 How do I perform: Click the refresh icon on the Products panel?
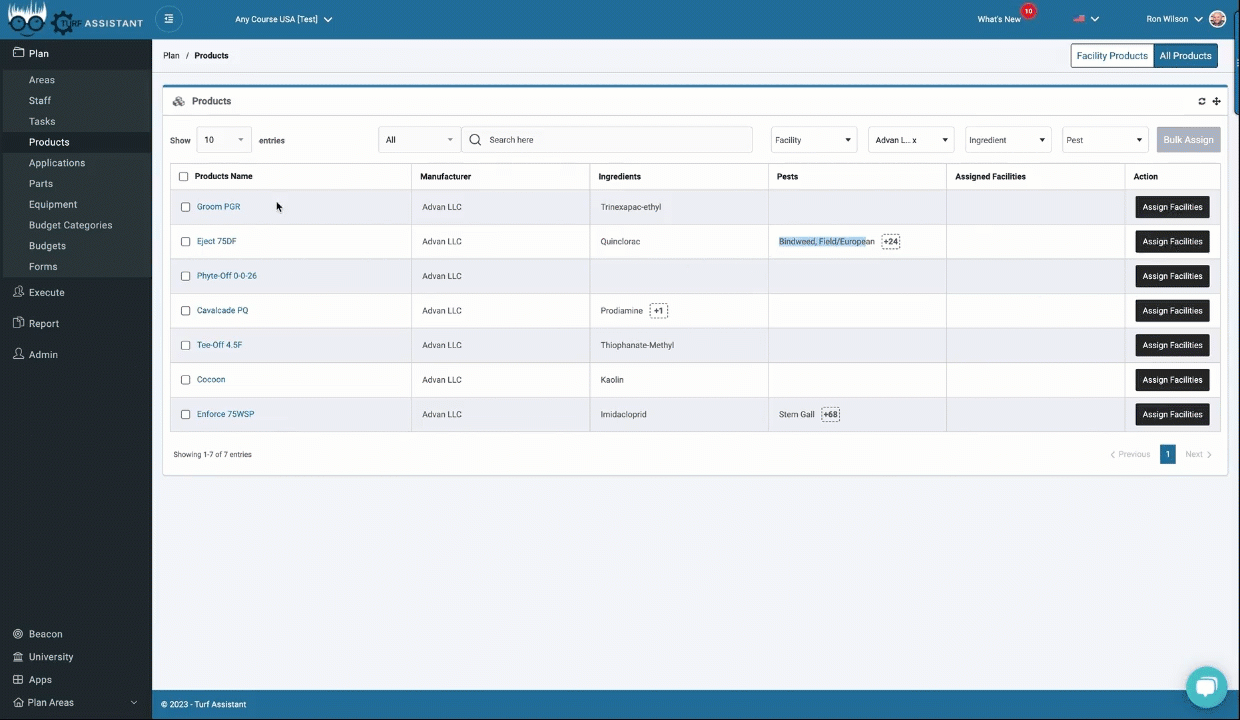[x=1201, y=101]
